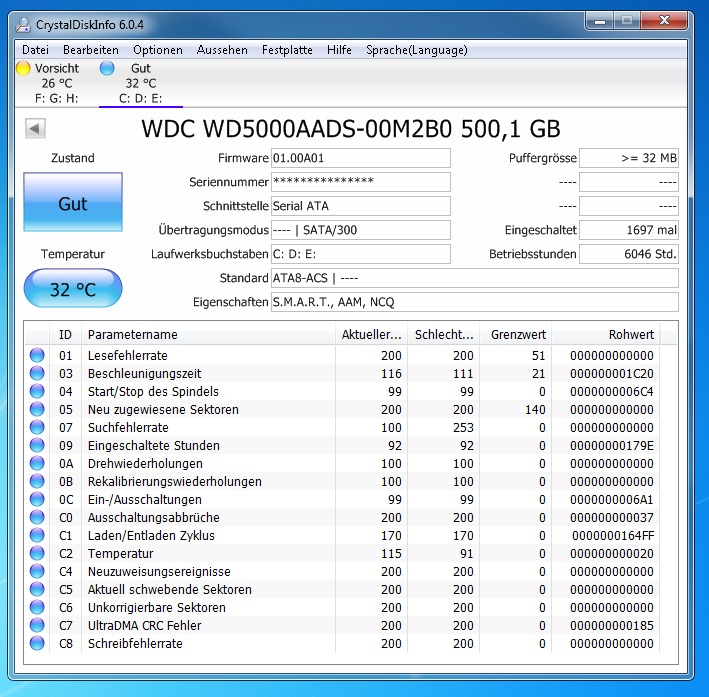The width and height of the screenshot is (709, 697).
Task: Click the Aktueller... column header
Action: point(371,334)
